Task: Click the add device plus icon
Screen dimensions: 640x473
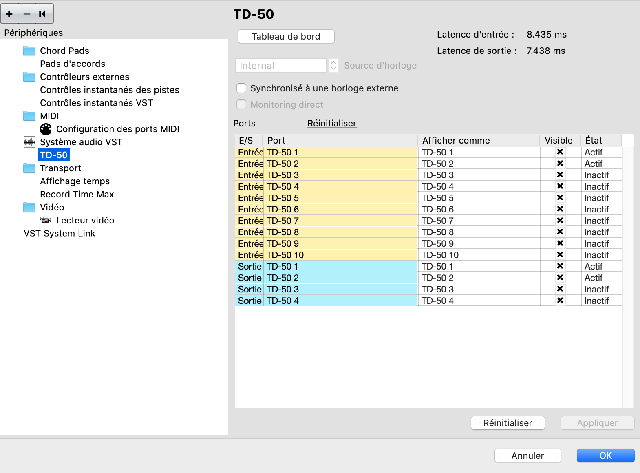Action: (x=9, y=14)
